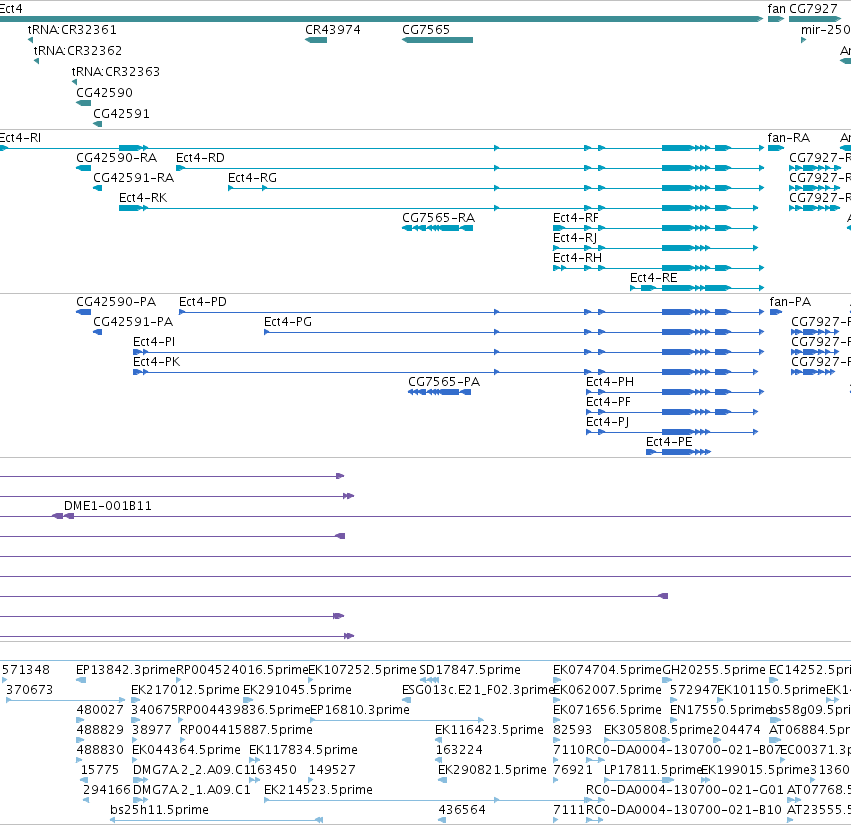Click the CR43974 gene label
This screenshot has height=825, width=851.
(333, 30)
